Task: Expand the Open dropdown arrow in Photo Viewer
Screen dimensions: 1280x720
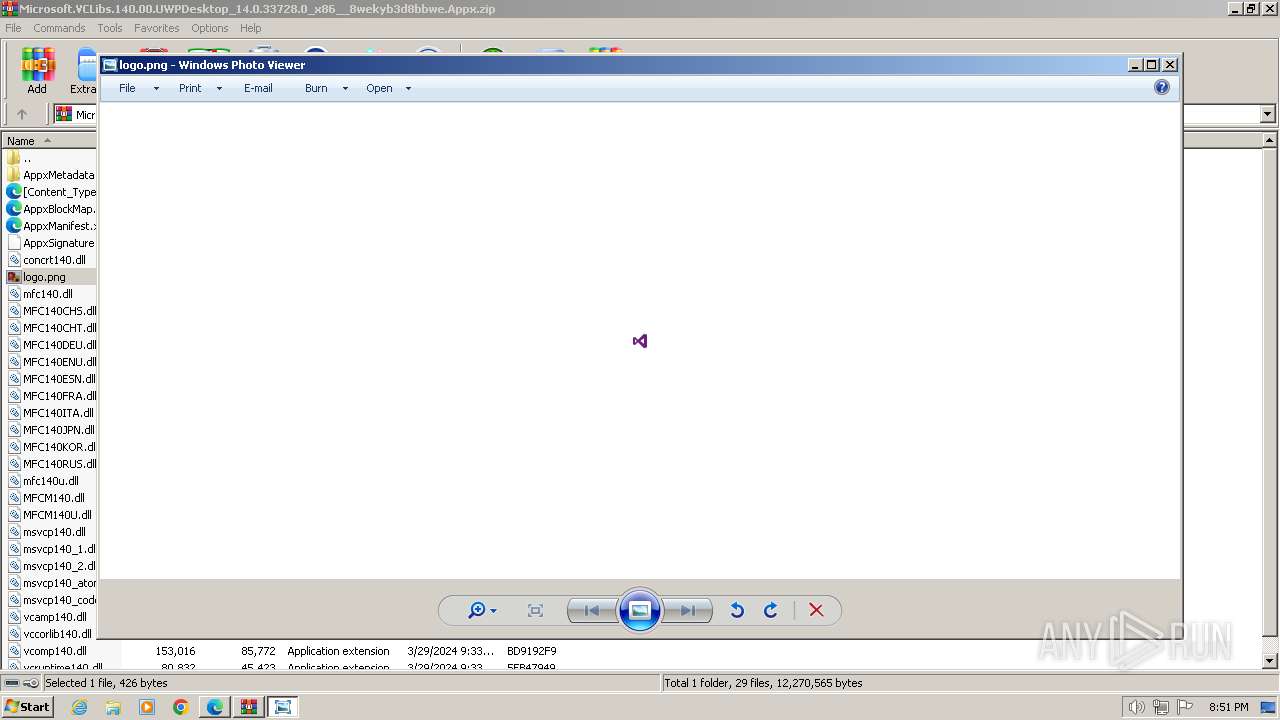Action: tap(408, 89)
